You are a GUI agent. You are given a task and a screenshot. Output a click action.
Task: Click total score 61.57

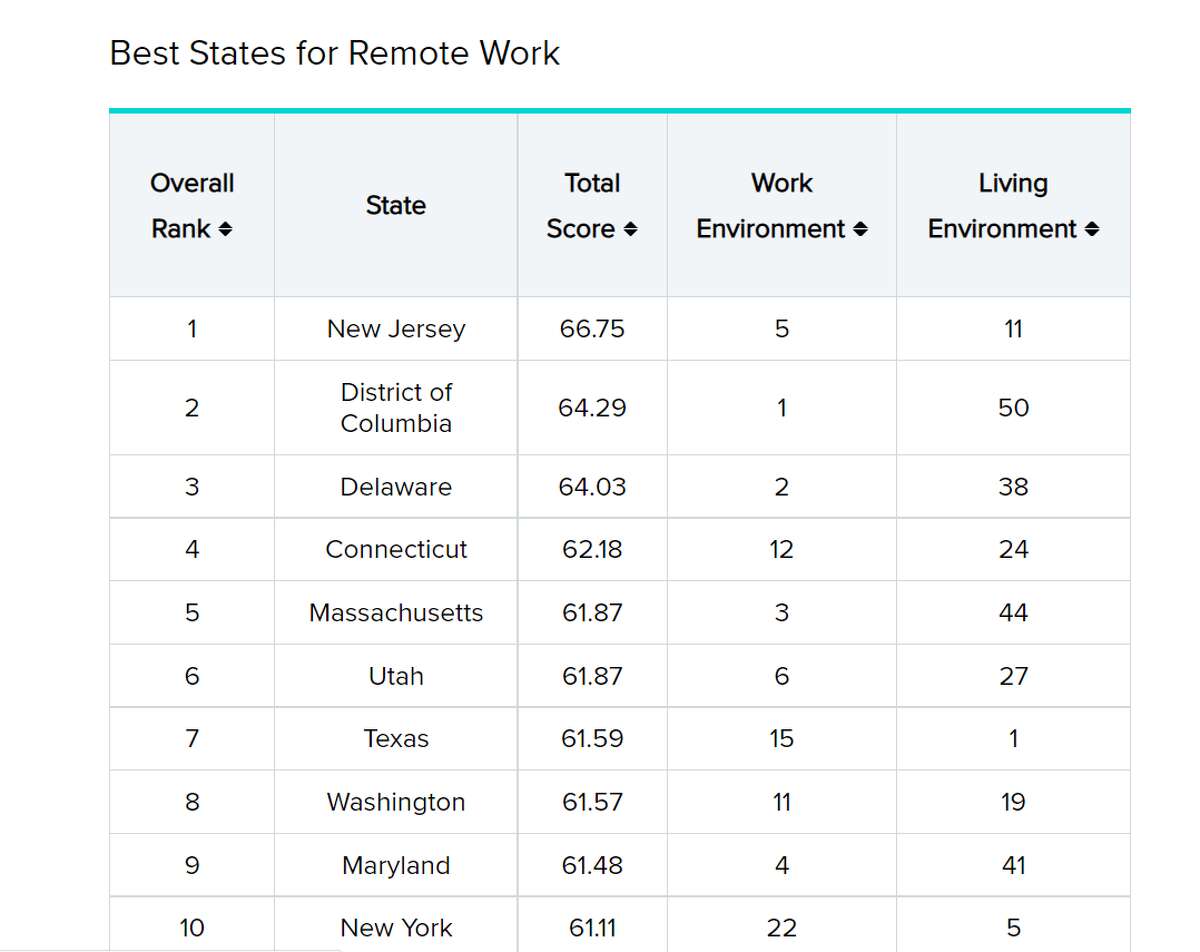[592, 802]
